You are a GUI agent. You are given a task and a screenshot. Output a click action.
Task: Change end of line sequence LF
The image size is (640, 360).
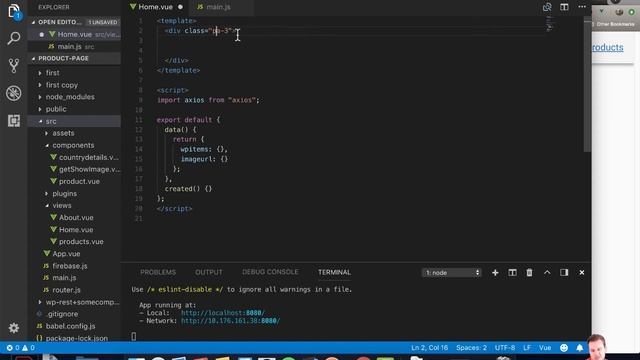pyautogui.click(x=527, y=348)
